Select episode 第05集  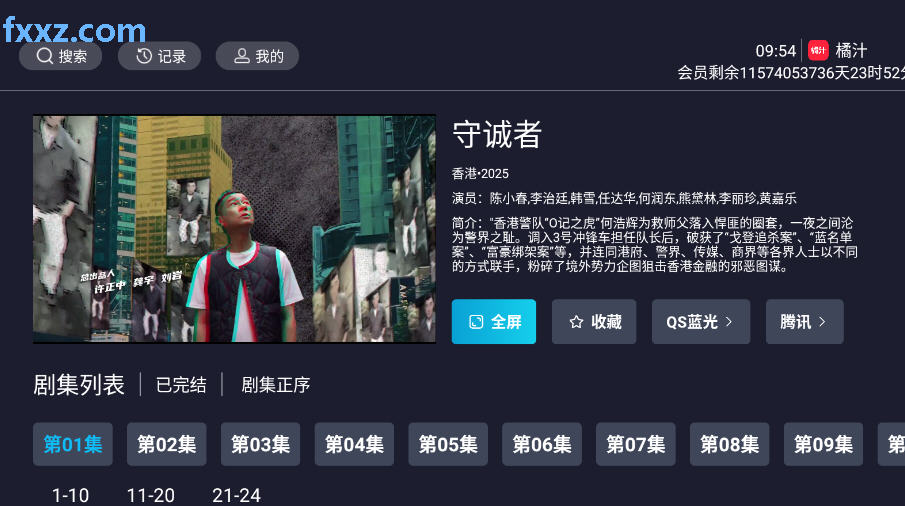point(448,444)
